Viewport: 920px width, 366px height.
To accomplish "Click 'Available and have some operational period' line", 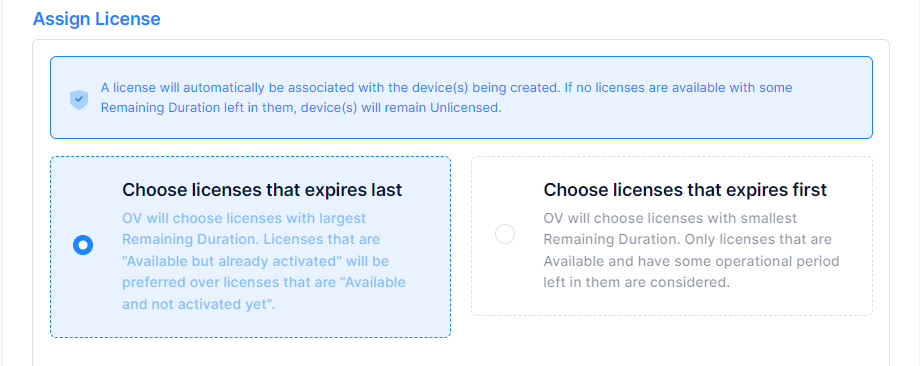I will [691, 261].
